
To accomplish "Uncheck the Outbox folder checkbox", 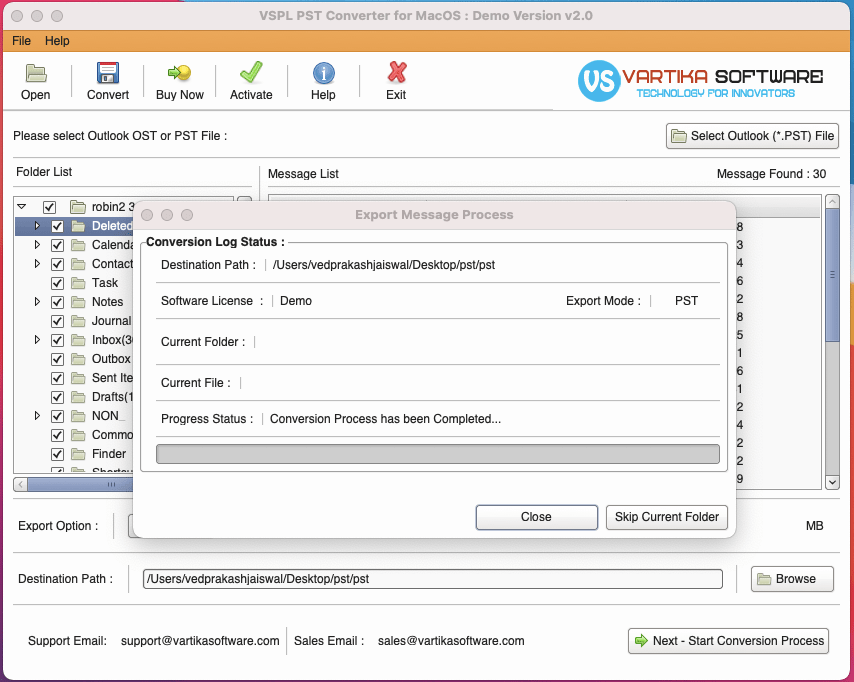I will pos(57,360).
